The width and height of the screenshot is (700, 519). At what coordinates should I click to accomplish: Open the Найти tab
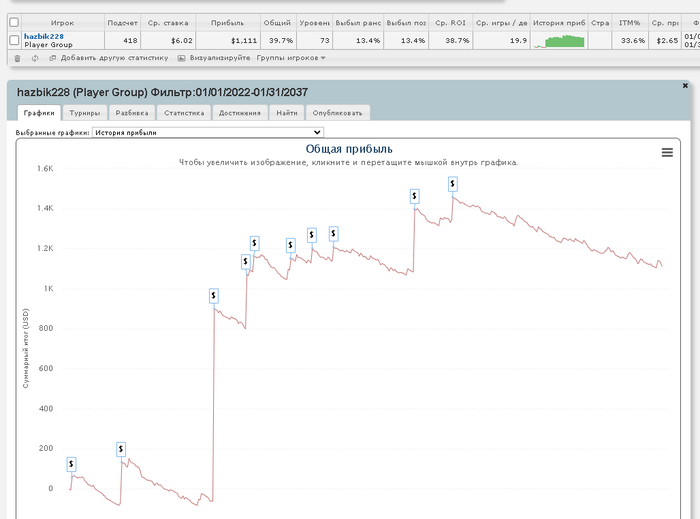pos(287,113)
